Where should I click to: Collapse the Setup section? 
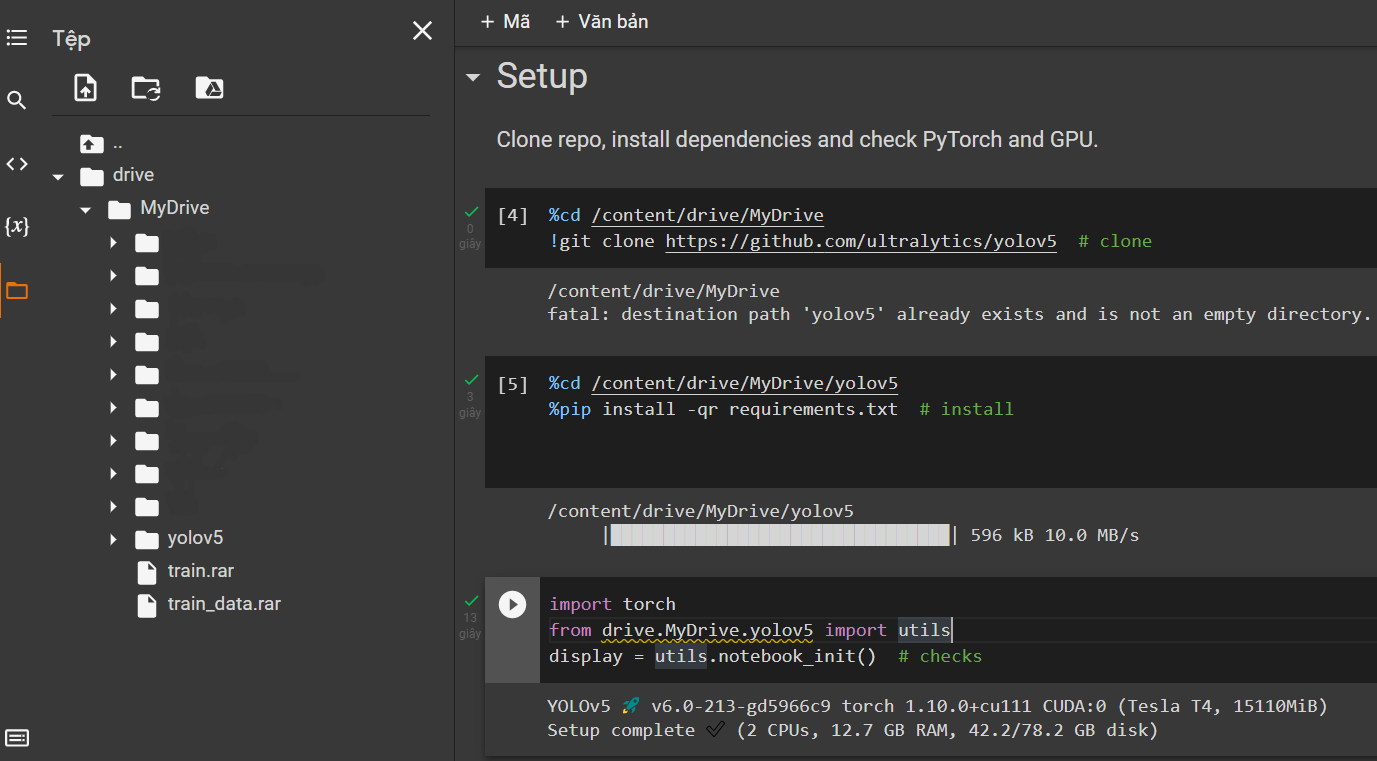click(473, 77)
